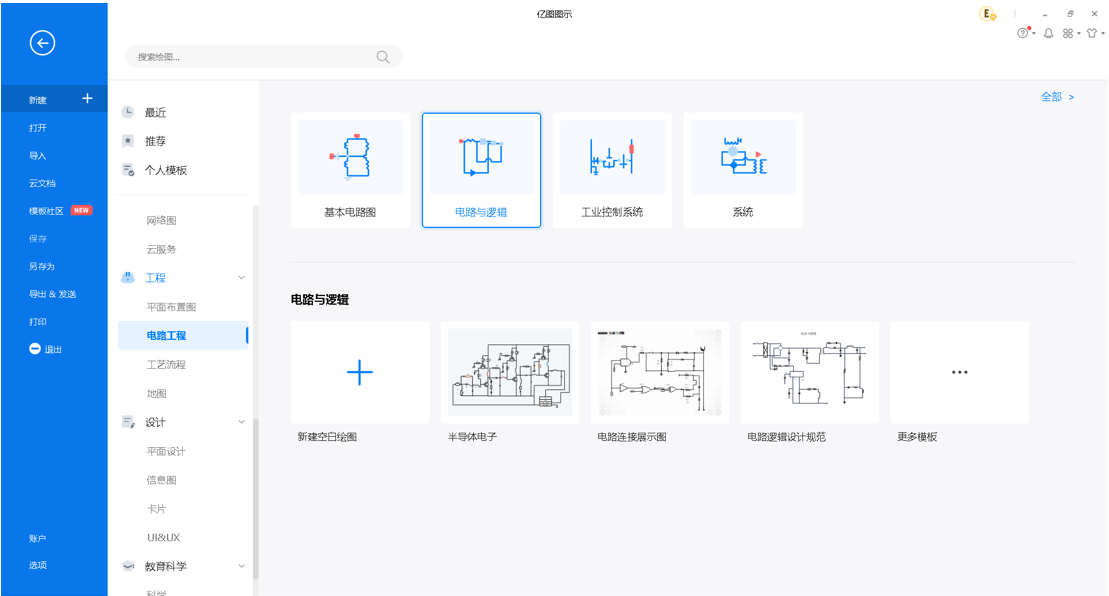This screenshot has width=1109, height=596.
Task: Collapse the 工程 section chevron
Action: (241, 278)
